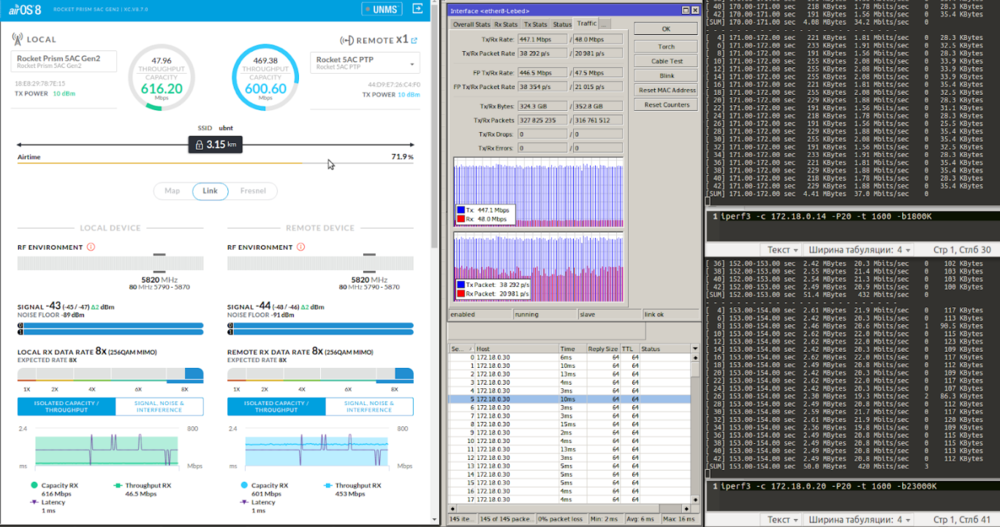The height and width of the screenshot is (527, 1000).
Task: Open the remote device external link icon
Action: [414, 40]
